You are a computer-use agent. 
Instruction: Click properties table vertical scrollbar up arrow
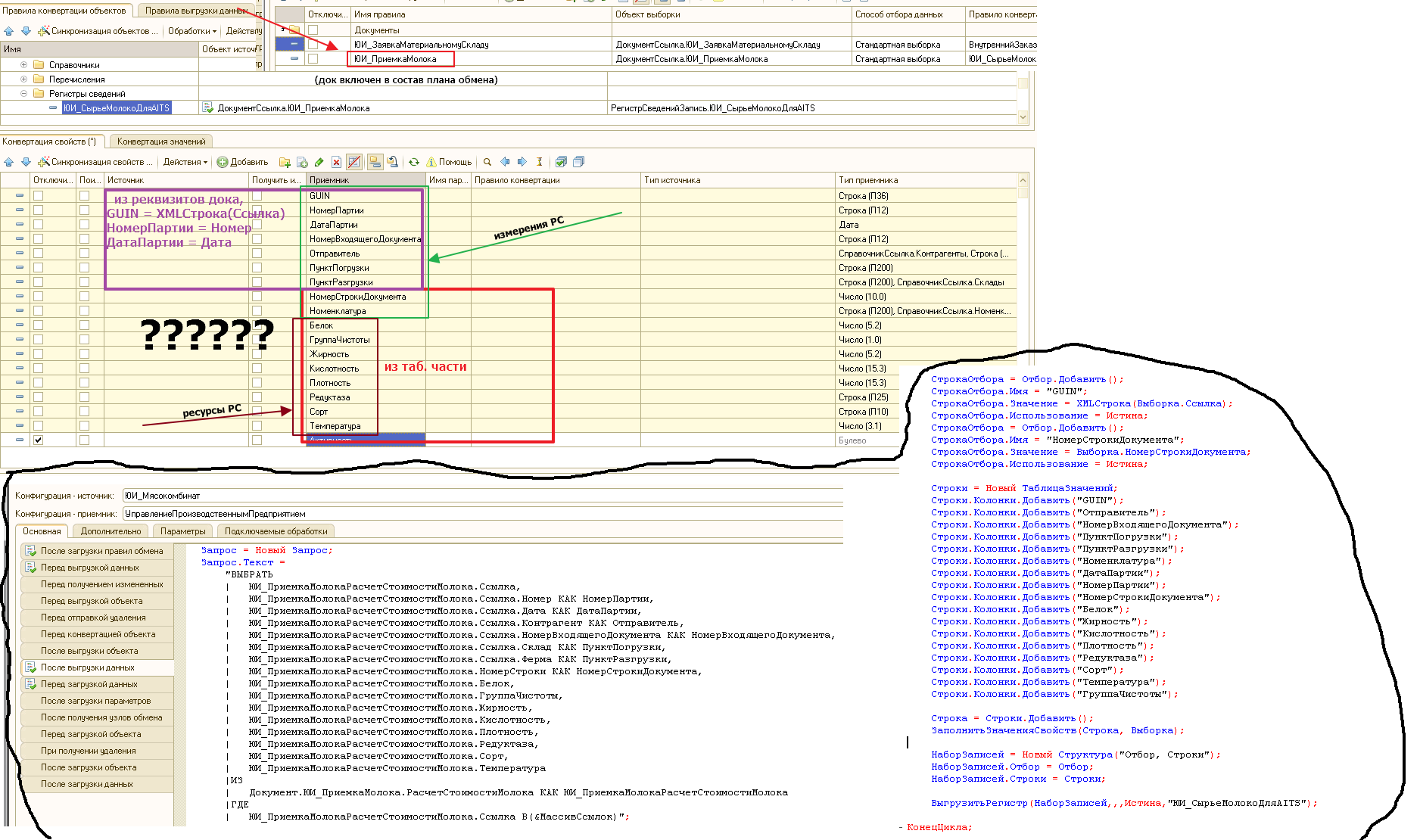1023,180
